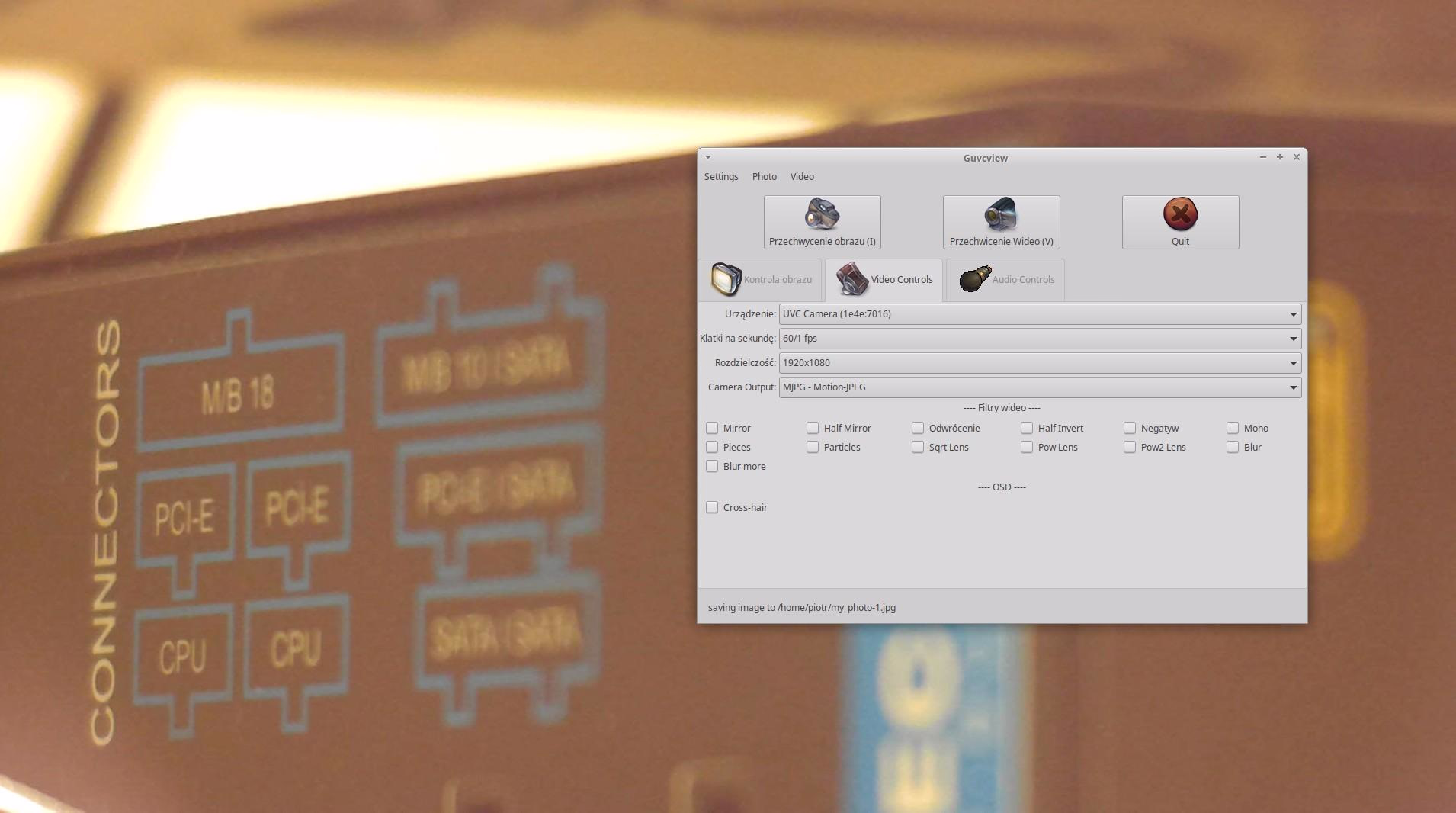The height and width of the screenshot is (813, 1456).
Task: Enable the Cross-hair OSD checkbox
Action: point(712,507)
